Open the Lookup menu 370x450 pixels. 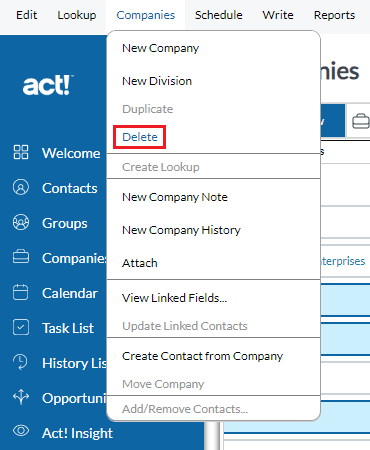(x=77, y=15)
